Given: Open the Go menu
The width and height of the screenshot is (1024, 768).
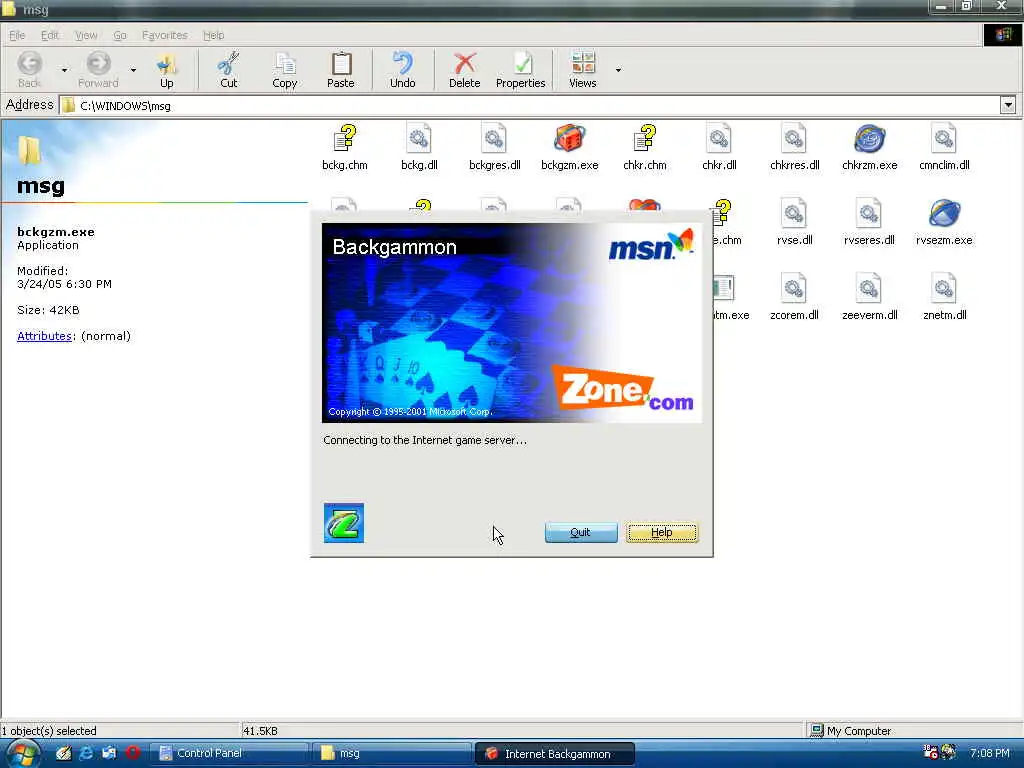Looking at the screenshot, I should pyautogui.click(x=120, y=35).
